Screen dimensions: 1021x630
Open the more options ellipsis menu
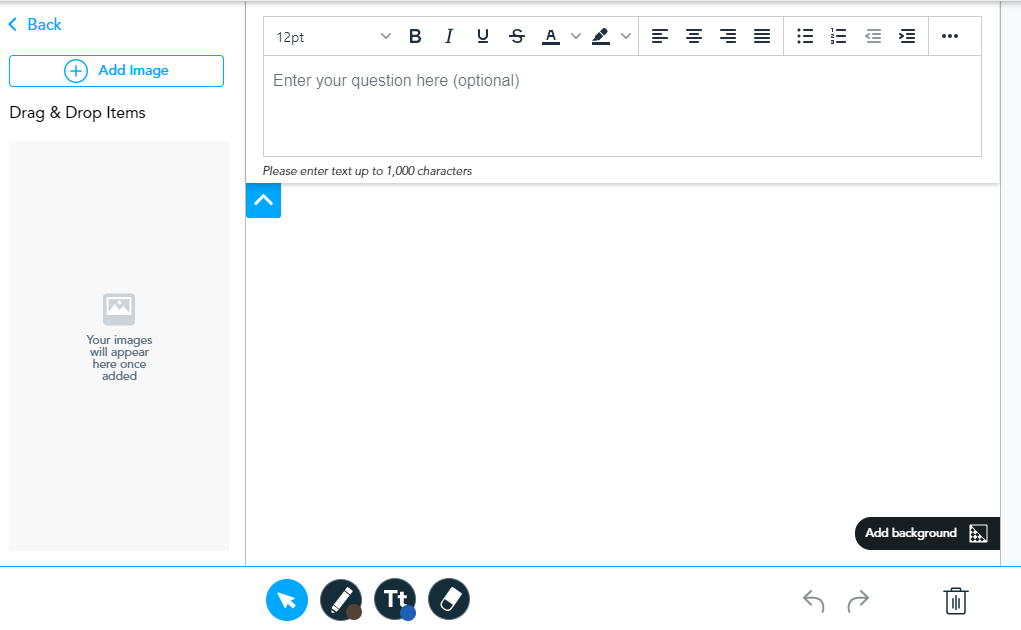point(950,36)
